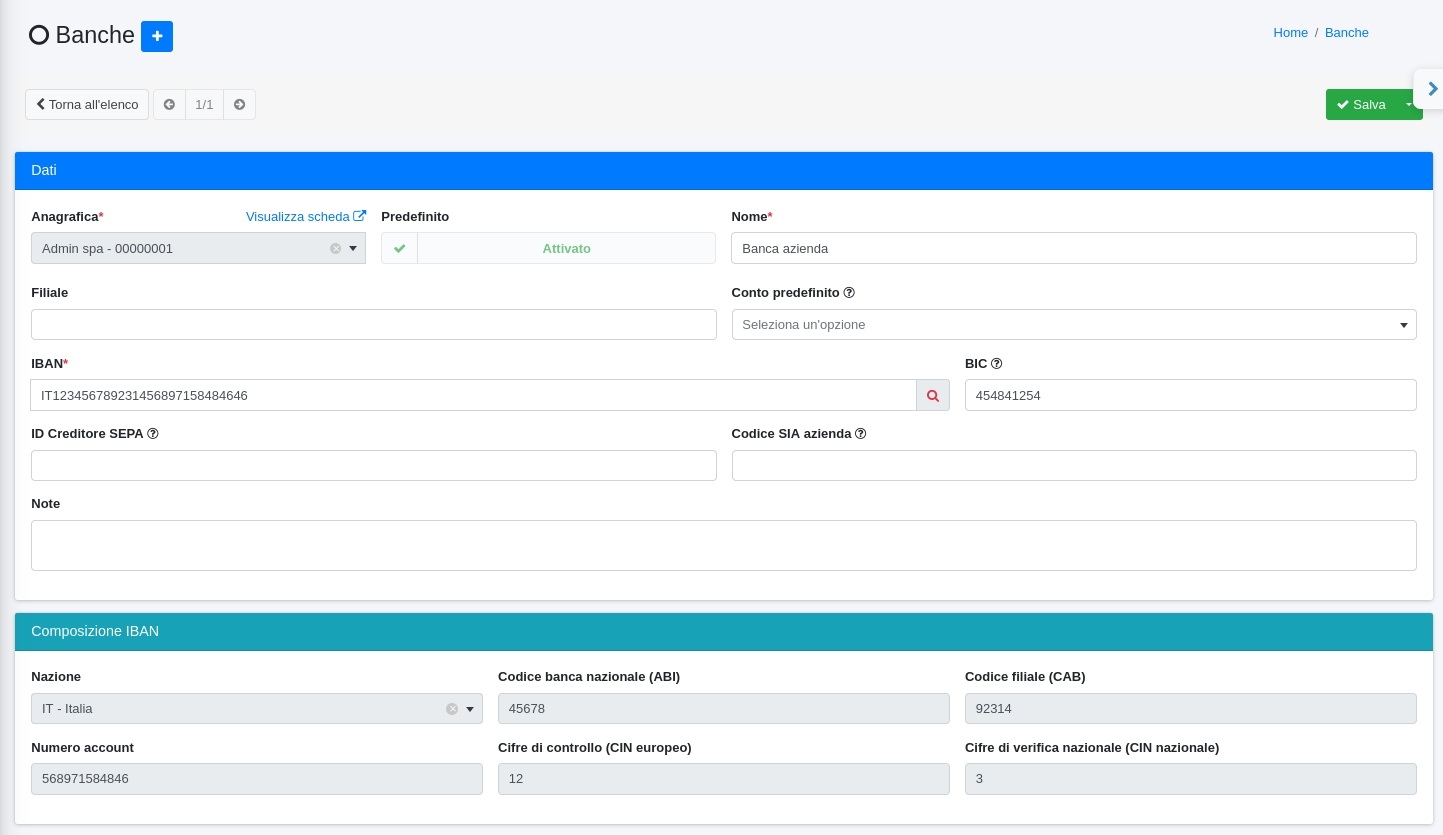Click into the Note text area
Screen dimensions: 1443x835
coord(723,545)
